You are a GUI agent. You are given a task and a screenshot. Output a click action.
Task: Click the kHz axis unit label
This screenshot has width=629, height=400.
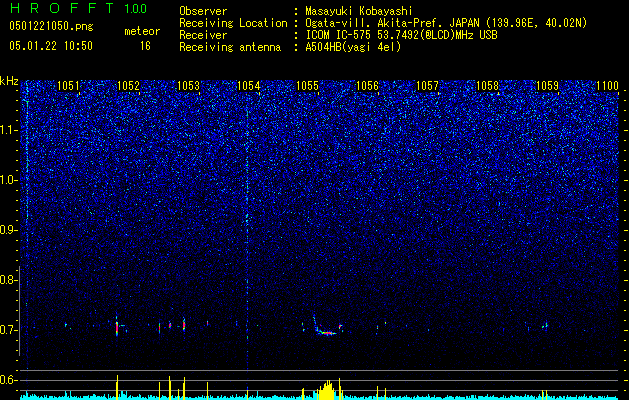[9, 81]
